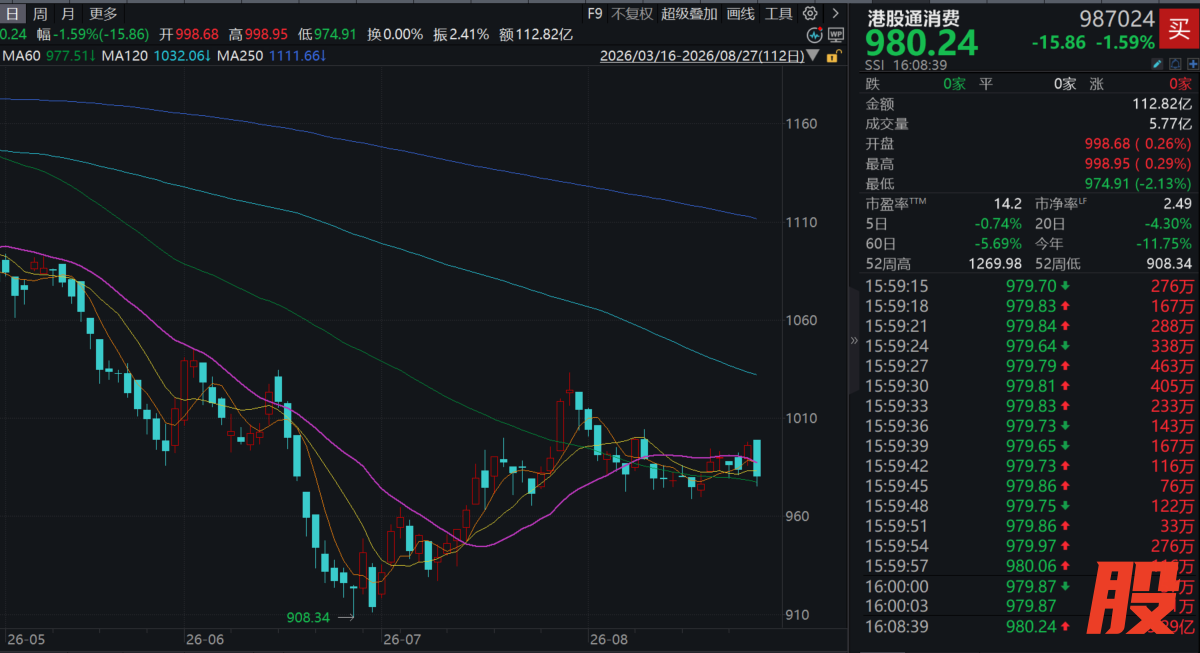Open the date range 2026/03/16-2026/08/27 link

tap(703, 57)
